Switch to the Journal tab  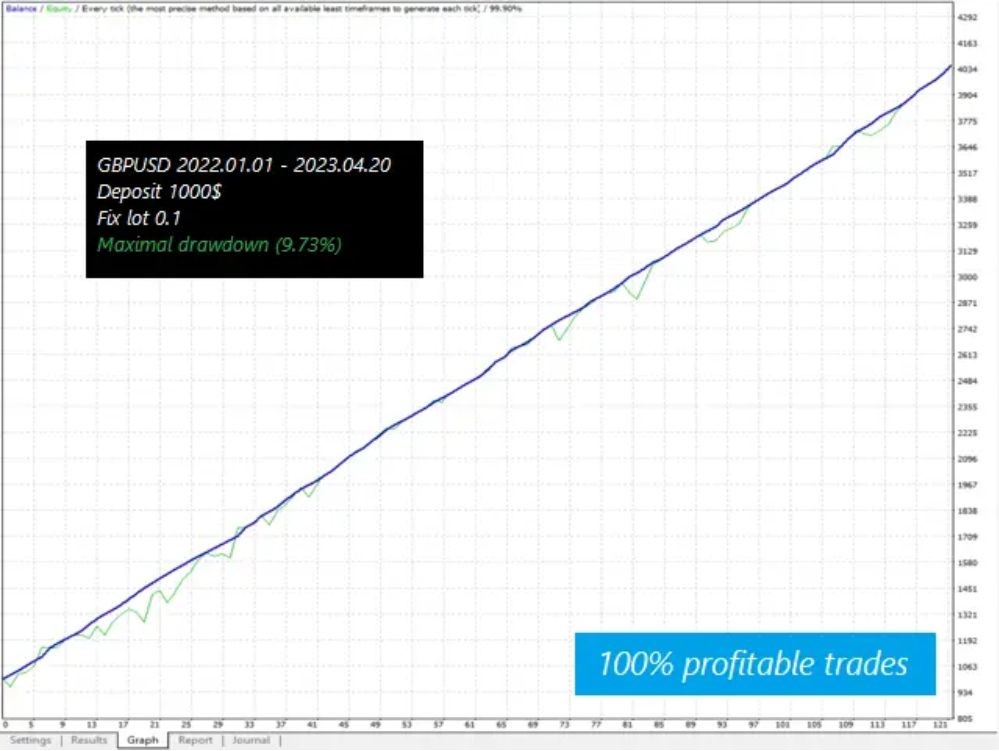click(250, 741)
